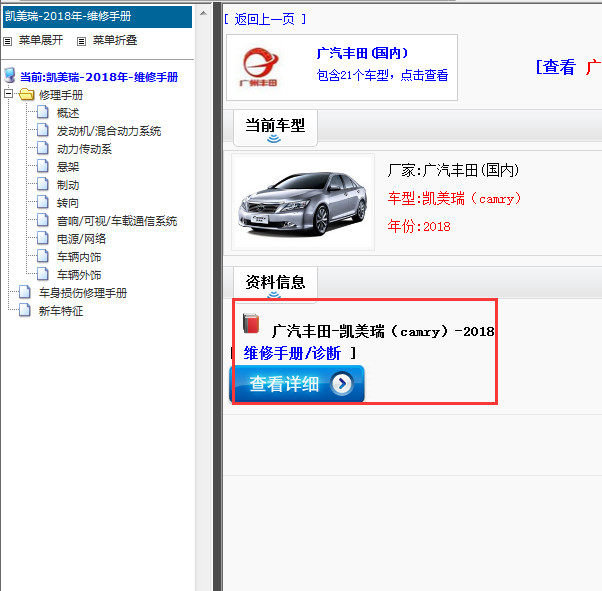Image resolution: width=602 pixels, height=591 pixels.
Task: Select the 当前车型 tab
Action: tap(275, 127)
